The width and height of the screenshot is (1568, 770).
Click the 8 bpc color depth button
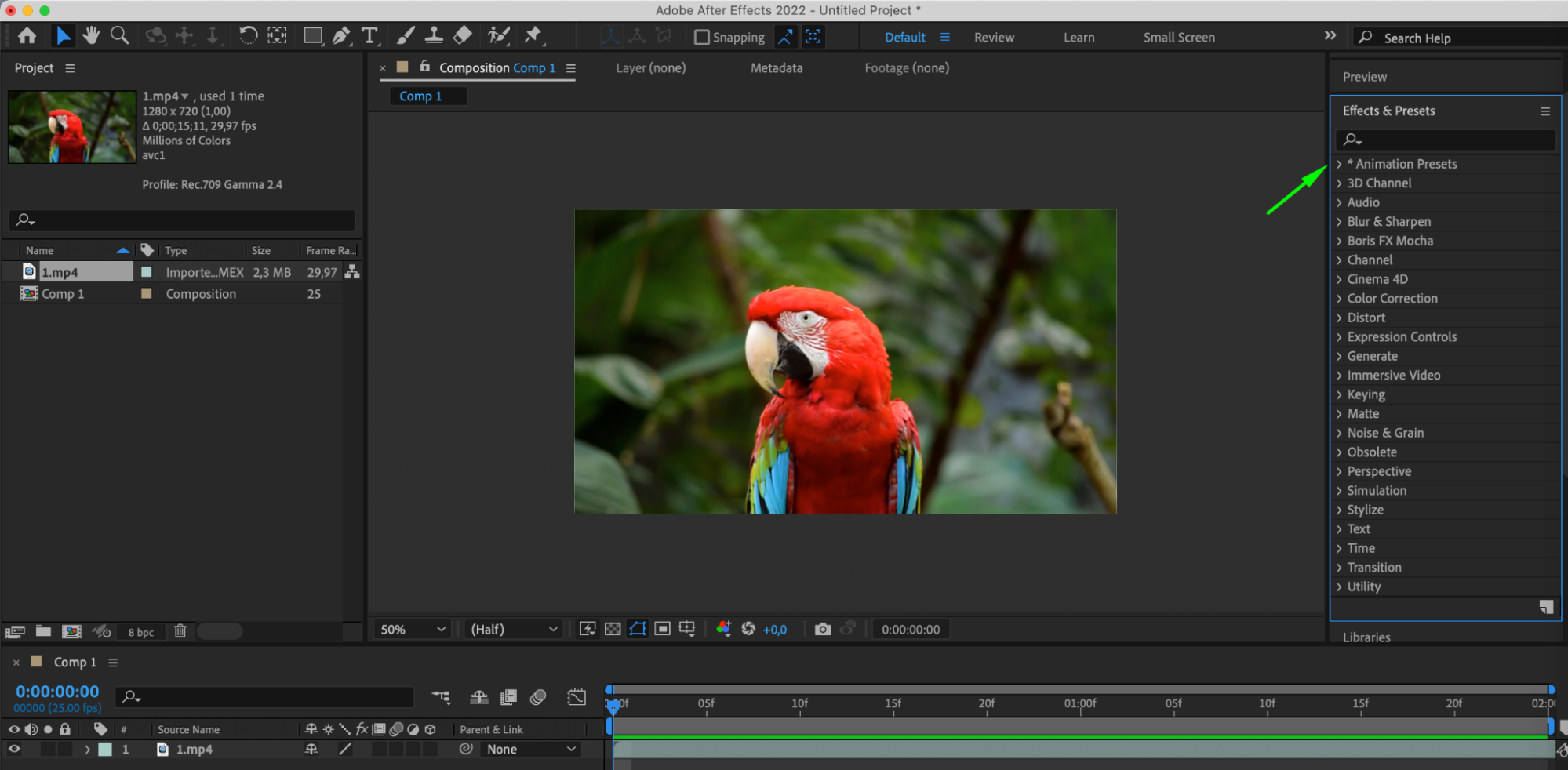(x=141, y=632)
